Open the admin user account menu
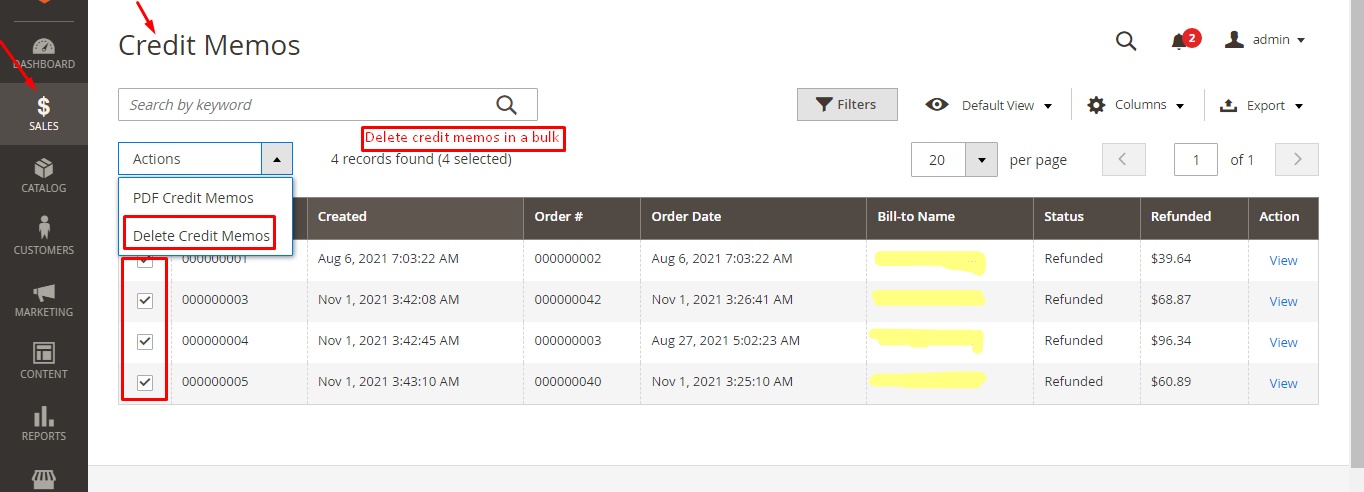The image size is (1364, 492). (1265, 40)
